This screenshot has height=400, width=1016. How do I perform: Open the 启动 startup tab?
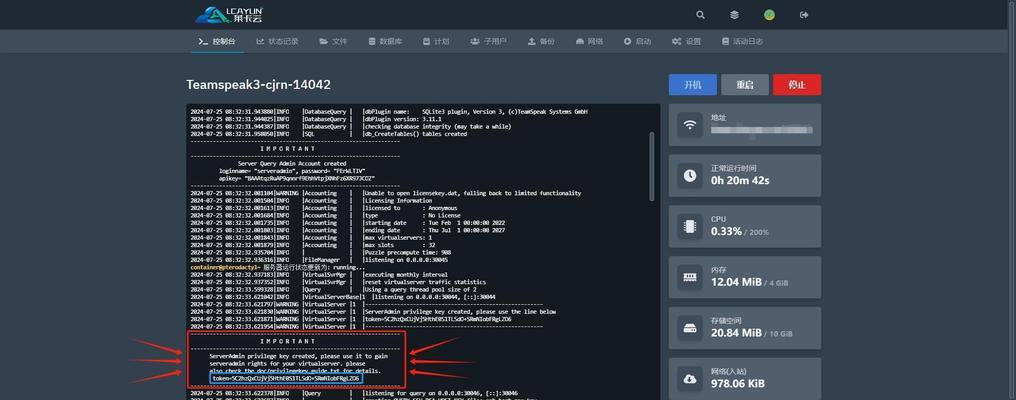click(x=637, y=41)
